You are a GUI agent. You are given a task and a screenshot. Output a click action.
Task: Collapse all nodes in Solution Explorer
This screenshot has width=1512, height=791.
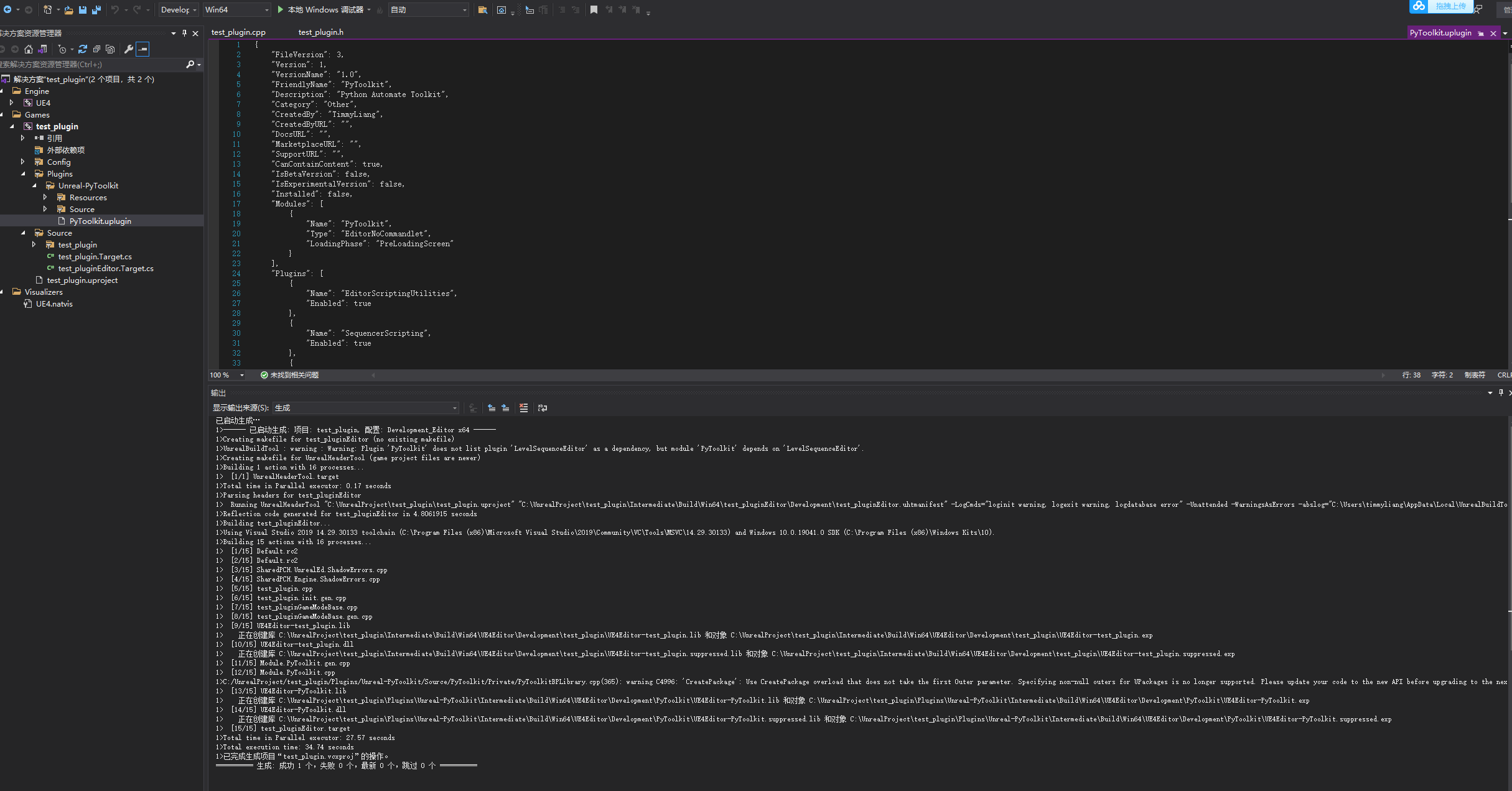tap(96, 49)
